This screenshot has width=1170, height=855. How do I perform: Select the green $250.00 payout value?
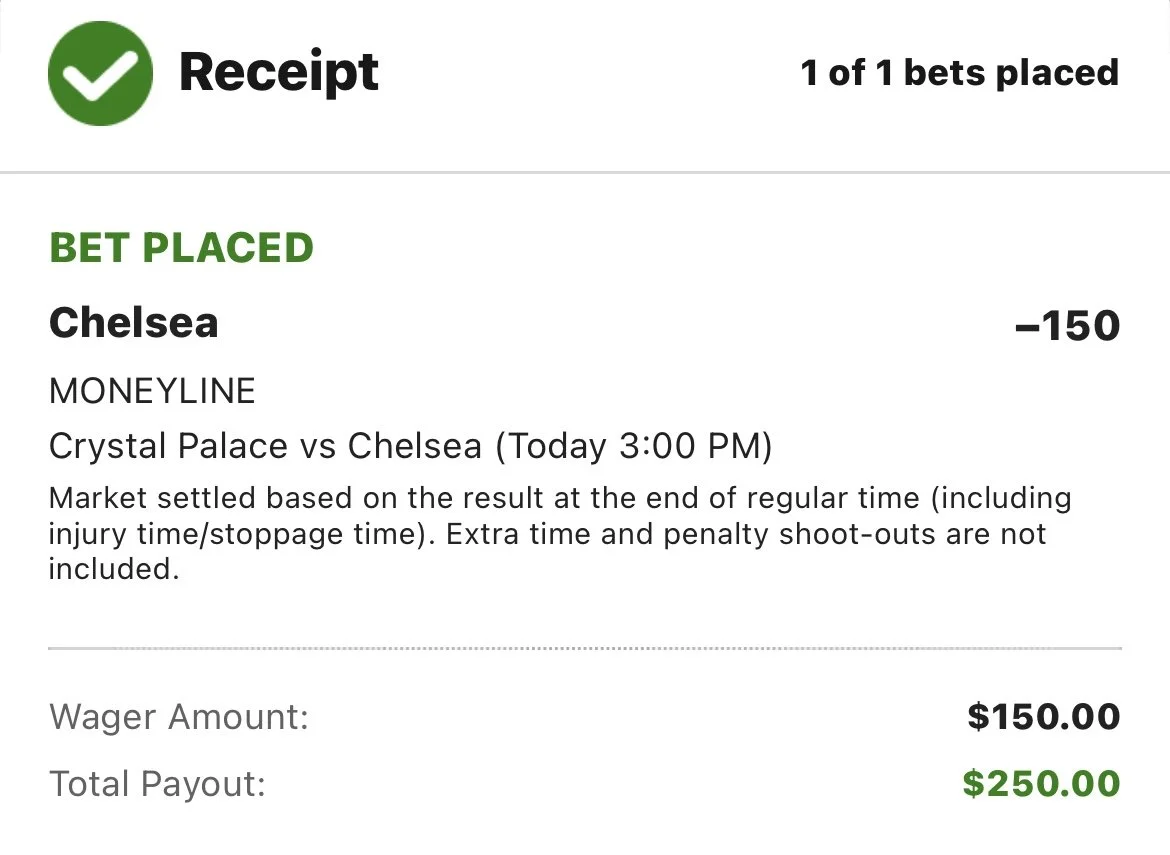pyautogui.click(x=1041, y=783)
